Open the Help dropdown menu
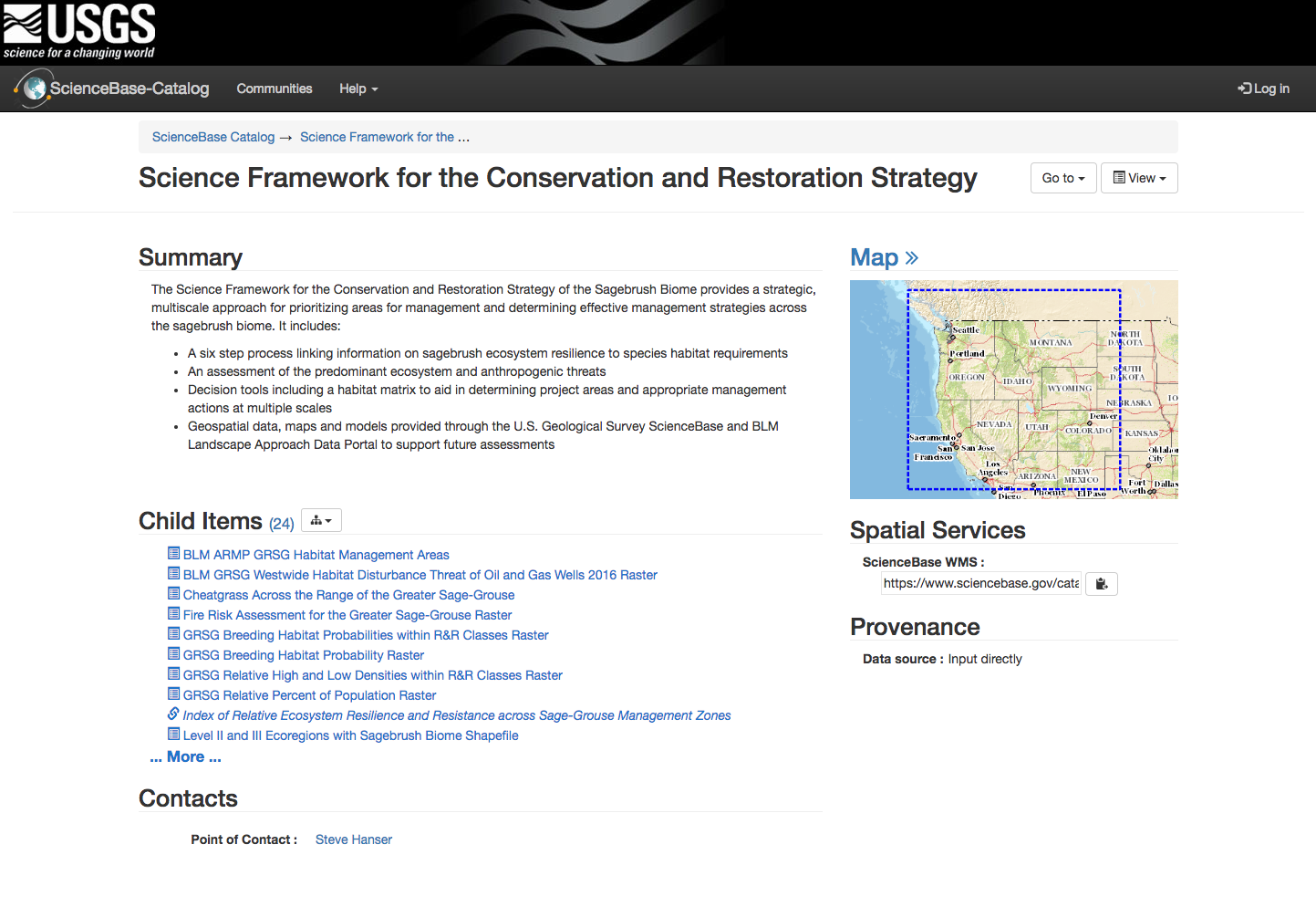This screenshot has height=907, width=1316. click(358, 89)
